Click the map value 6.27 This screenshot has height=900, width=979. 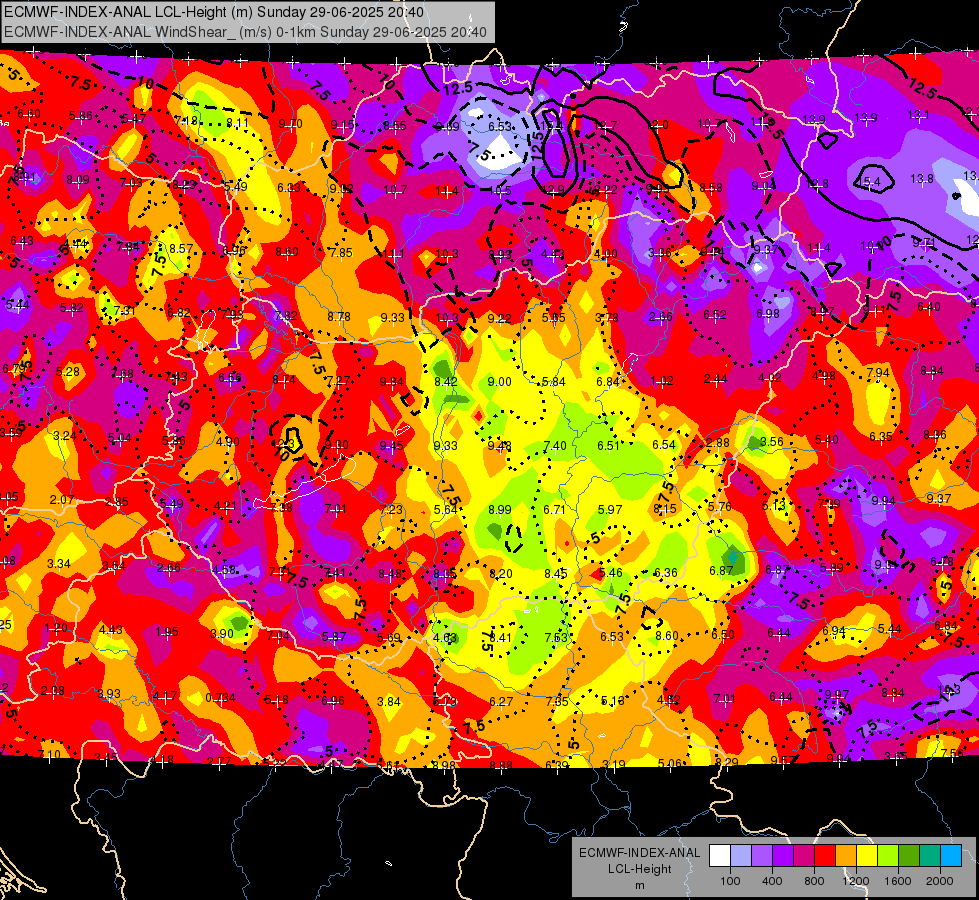[501, 701]
